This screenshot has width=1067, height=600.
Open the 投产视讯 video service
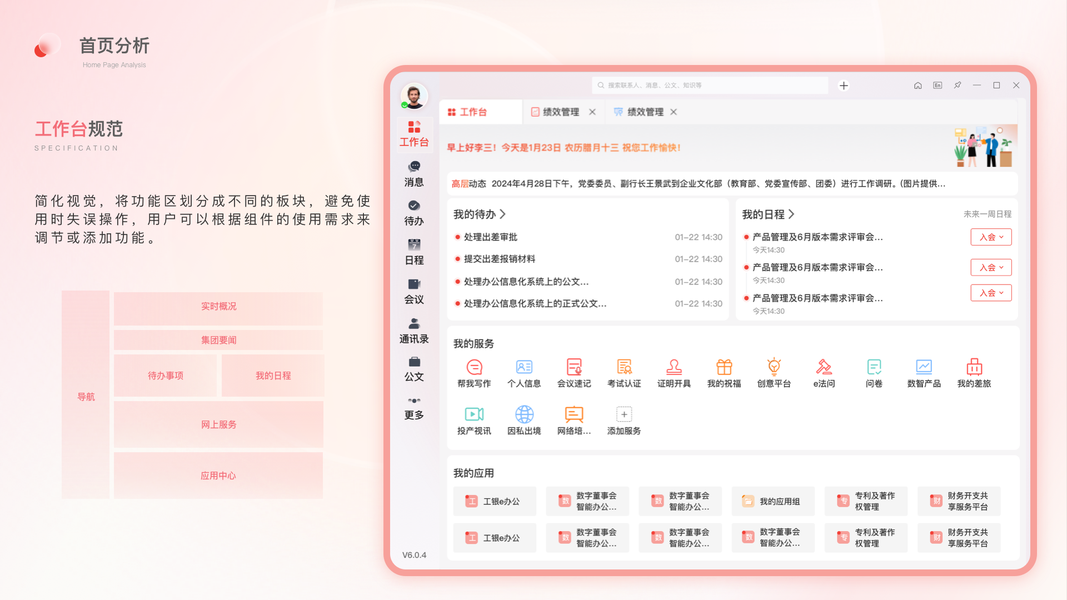(x=474, y=421)
